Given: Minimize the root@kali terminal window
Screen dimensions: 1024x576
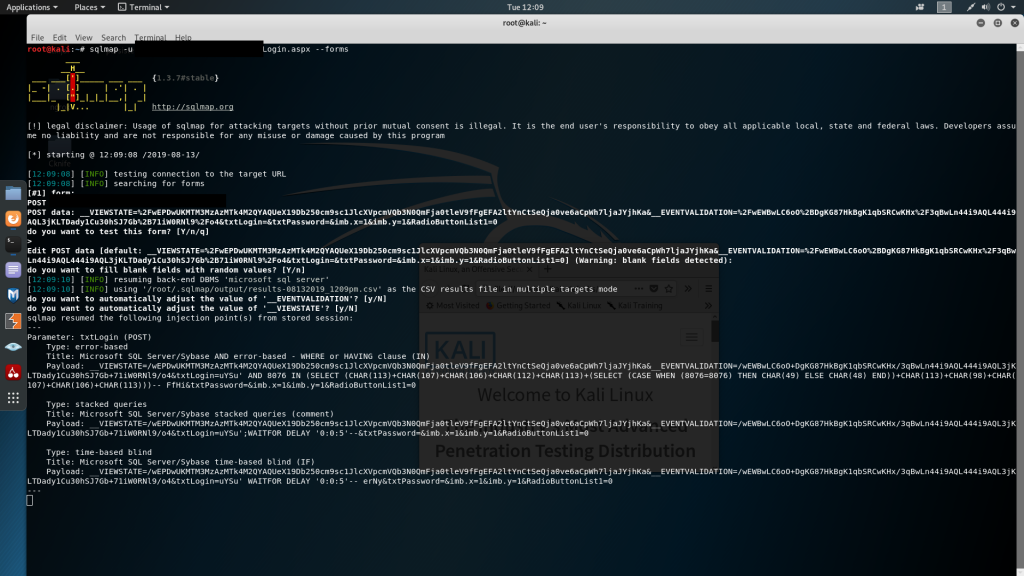Looking at the screenshot, I should [981, 23].
